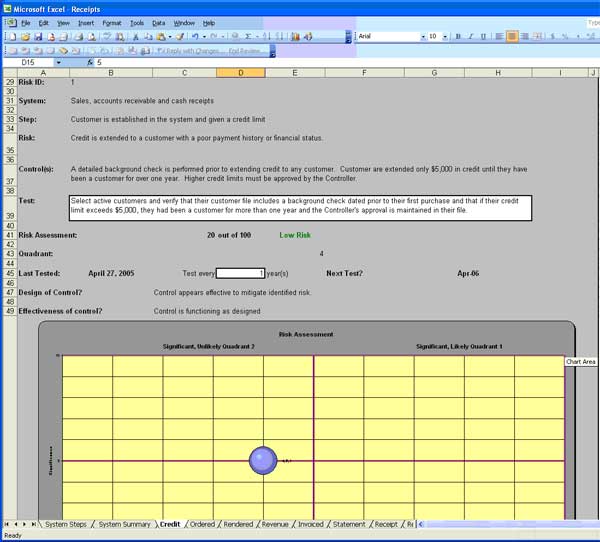Viewport: 600px width, 542px height.
Task: Click the Sort Ascending icon
Action: pos(267,37)
